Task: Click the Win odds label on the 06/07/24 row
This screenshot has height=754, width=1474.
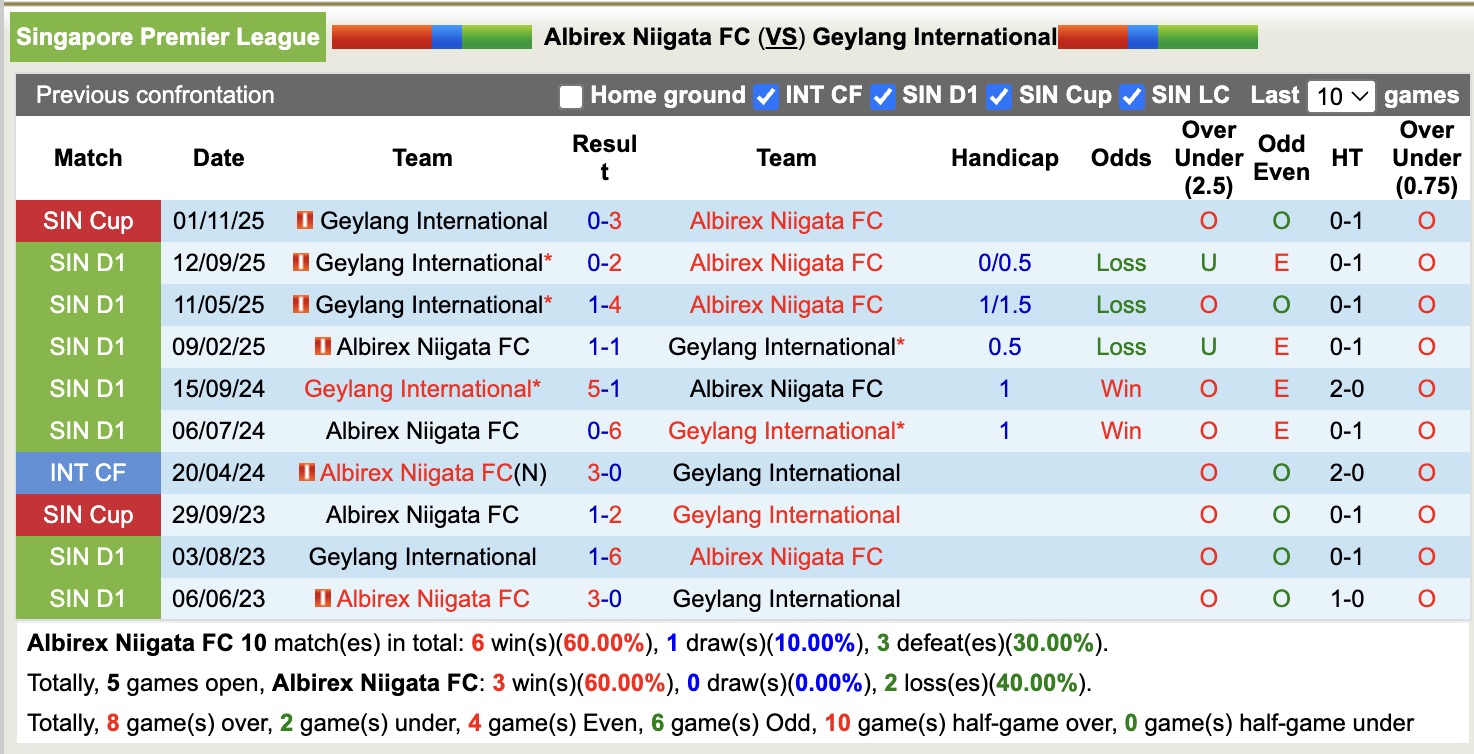Action: pyautogui.click(x=1120, y=430)
